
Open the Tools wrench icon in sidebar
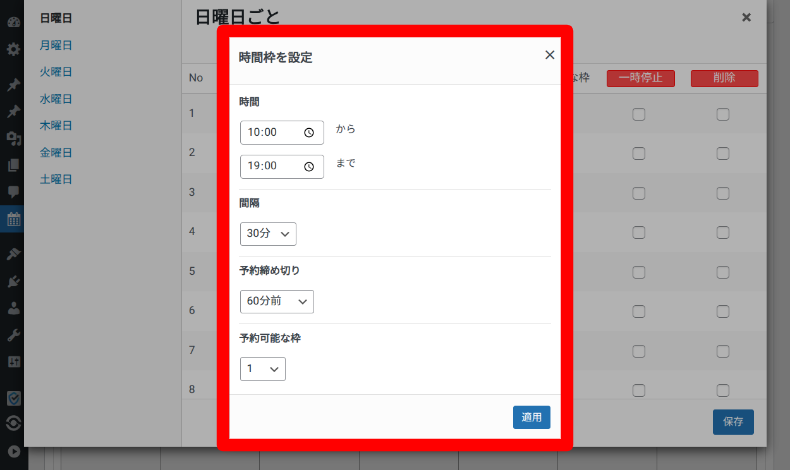tap(14, 335)
